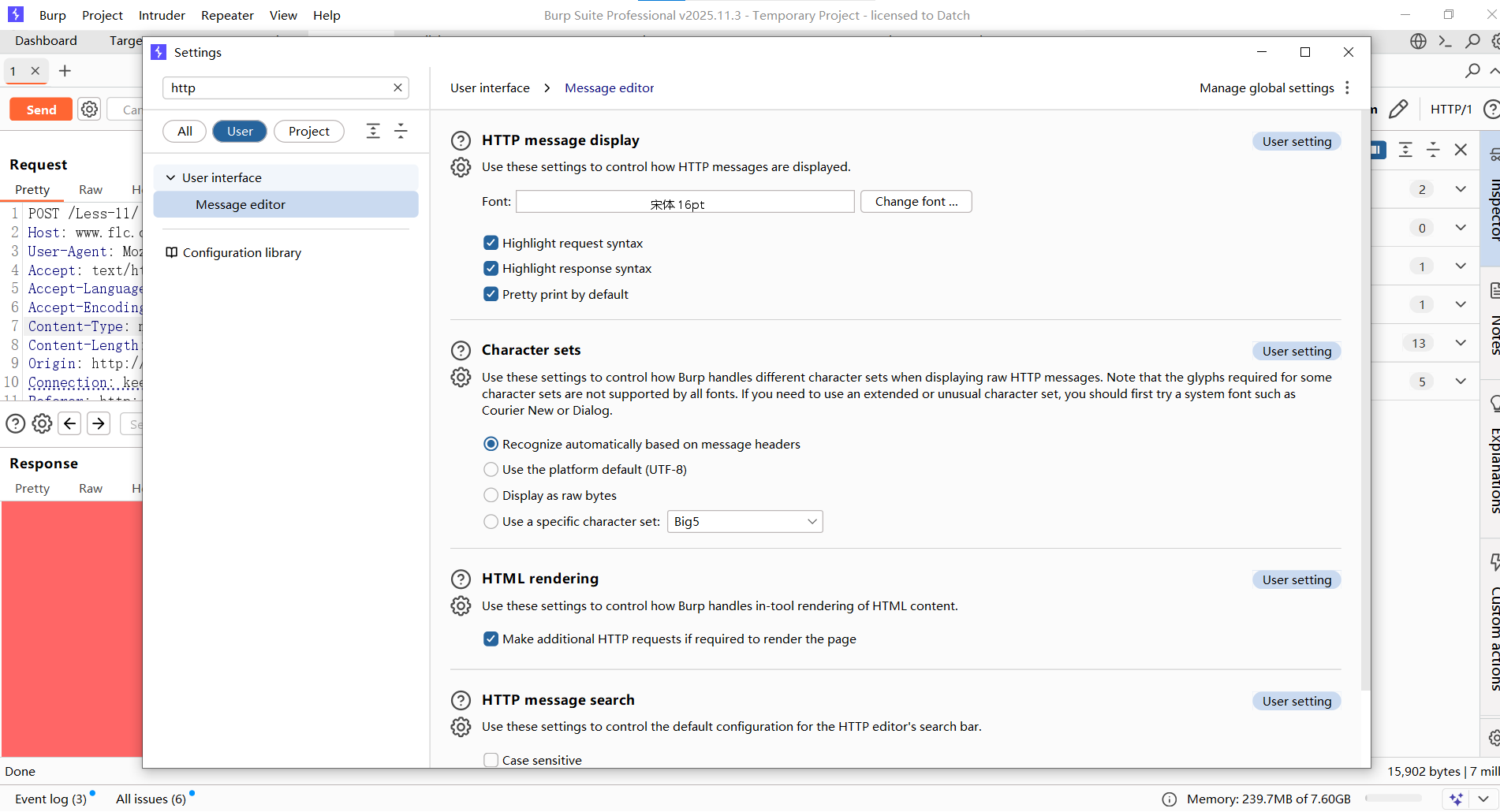Select Use the platform default (UTF-8)
The width and height of the screenshot is (1500, 812).
(x=491, y=469)
